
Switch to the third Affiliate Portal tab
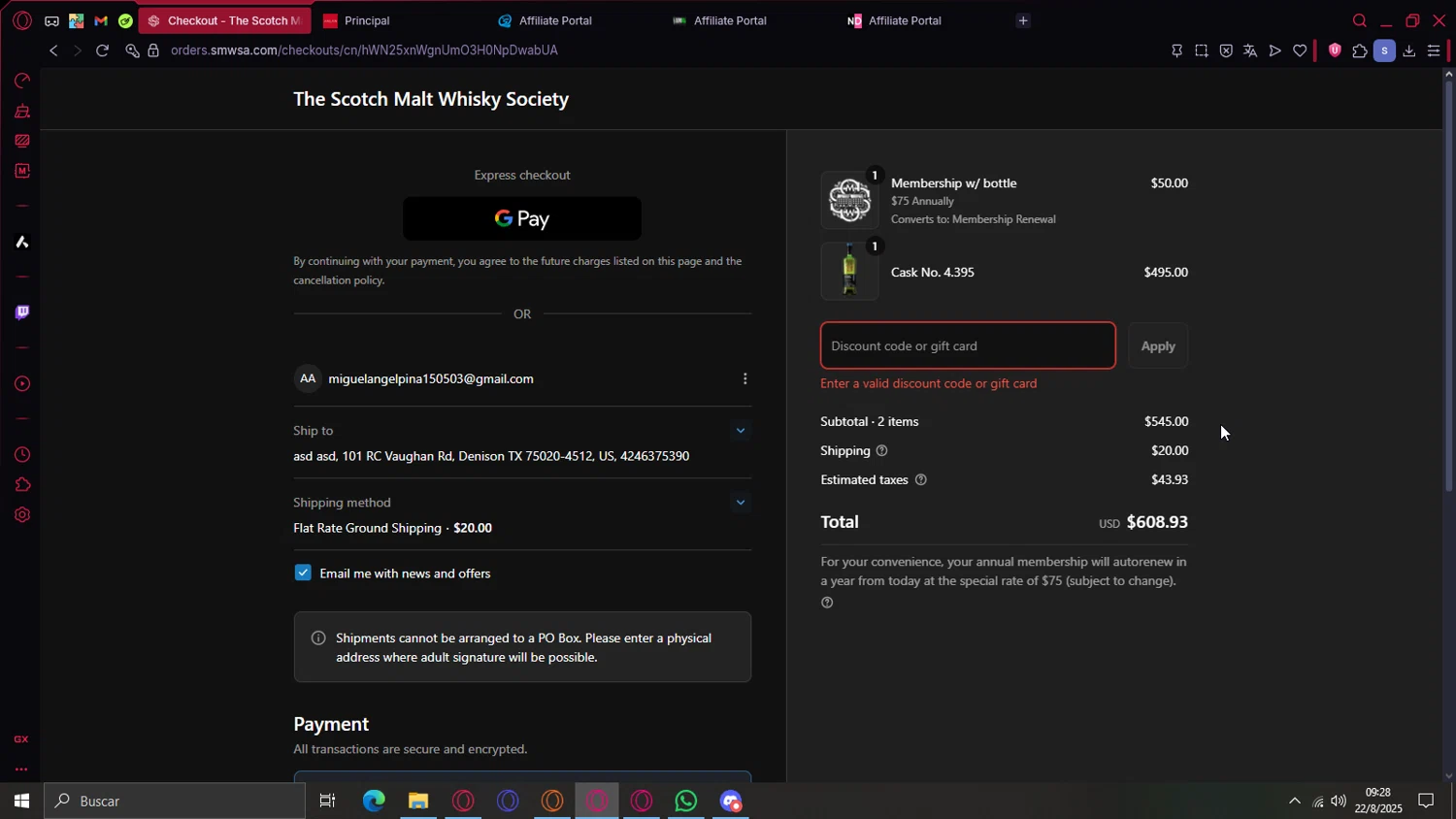point(922,20)
